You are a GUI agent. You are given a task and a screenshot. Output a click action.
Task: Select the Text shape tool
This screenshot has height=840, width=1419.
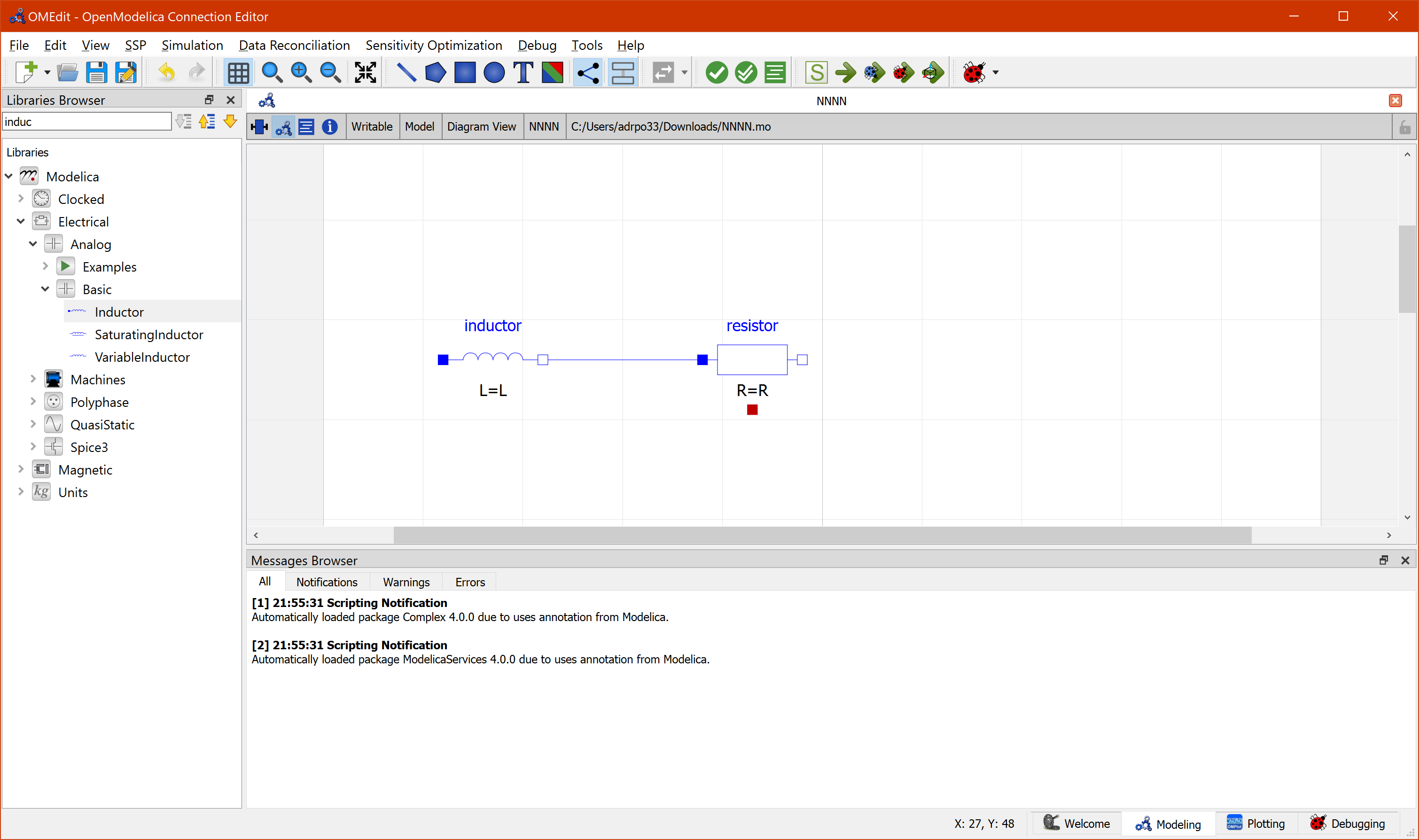523,72
